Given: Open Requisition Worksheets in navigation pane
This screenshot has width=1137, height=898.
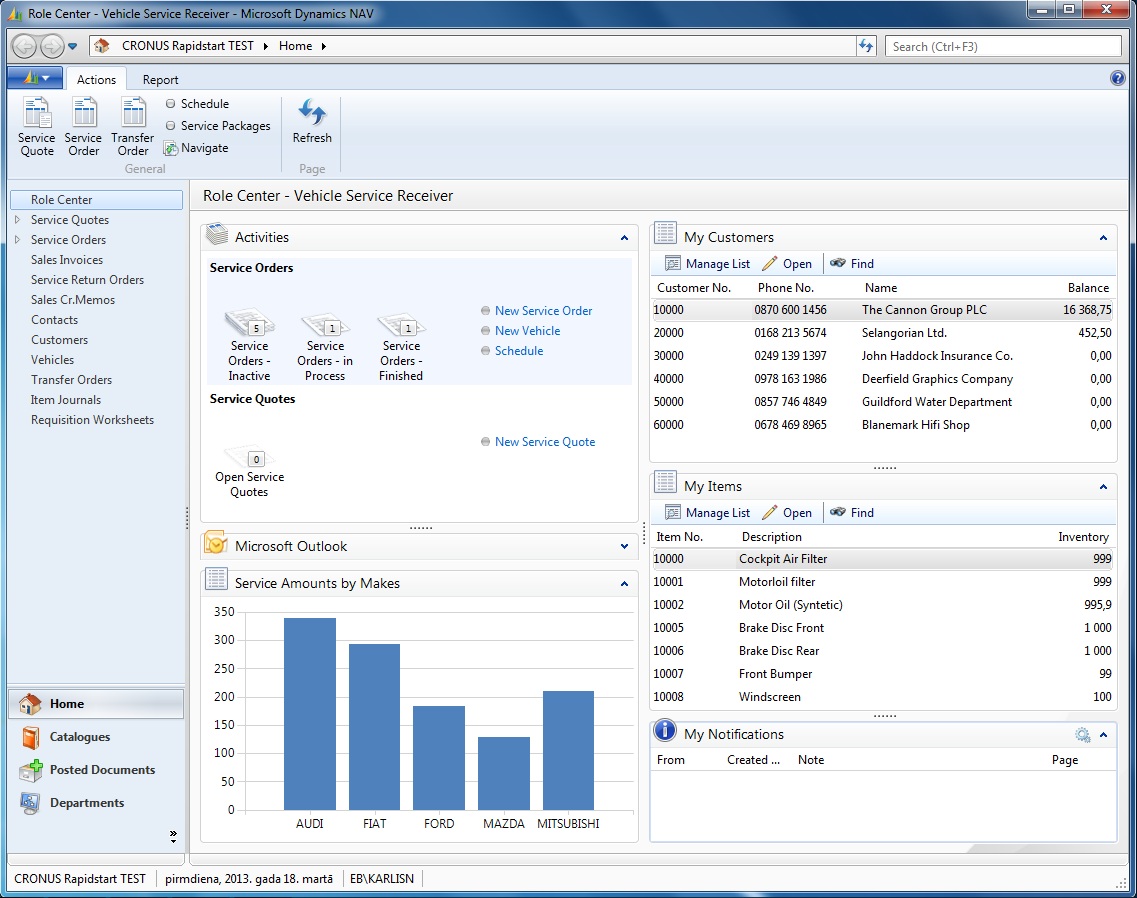Looking at the screenshot, I should click(x=92, y=420).
